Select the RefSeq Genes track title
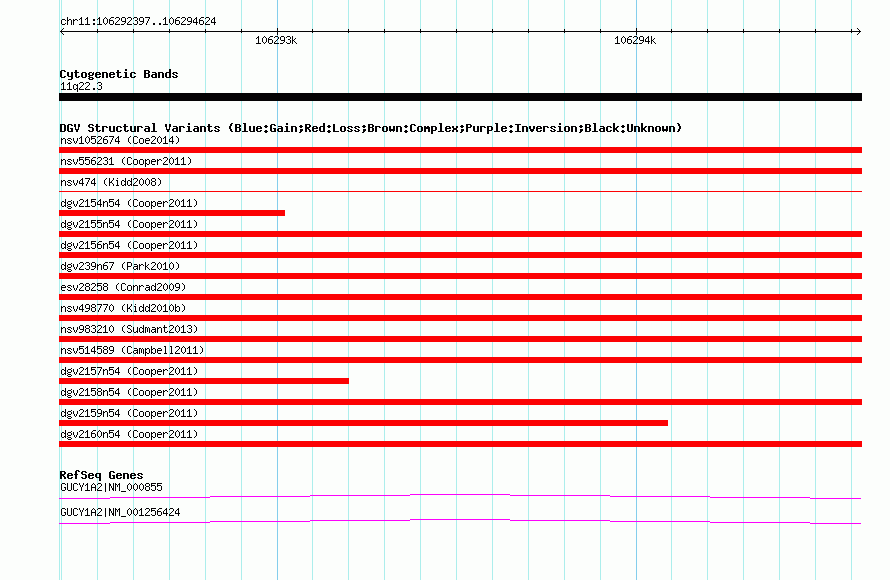The width and height of the screenshot is (890, 580). [x=101, y=475]
